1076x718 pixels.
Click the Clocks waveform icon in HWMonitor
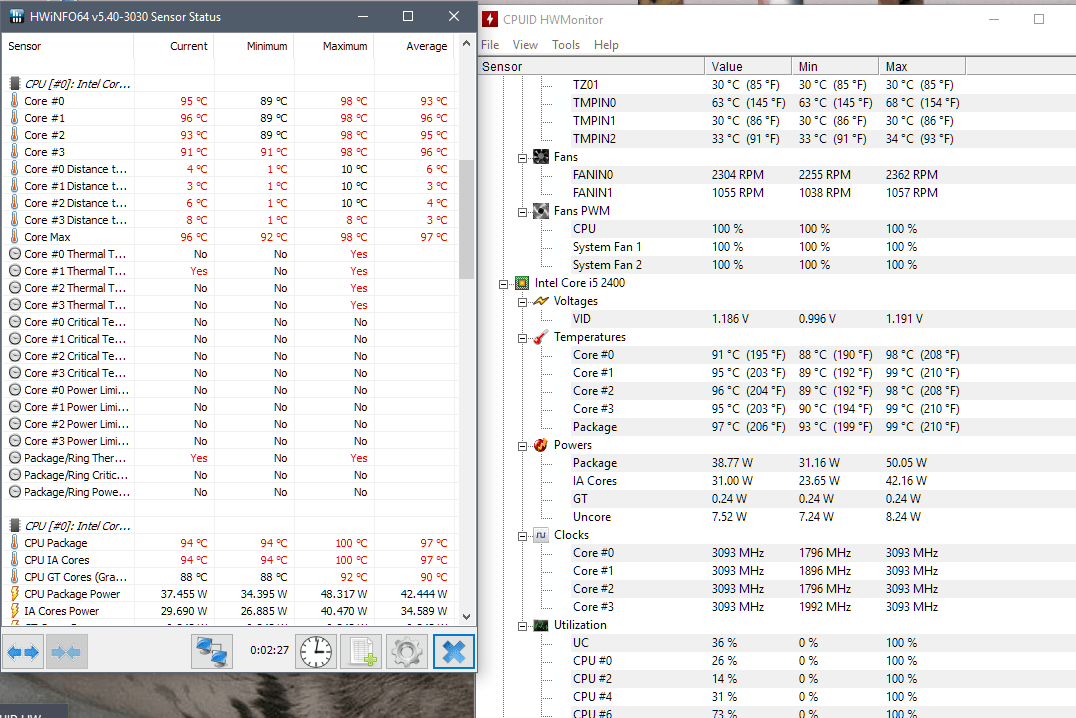coord(541,535)
